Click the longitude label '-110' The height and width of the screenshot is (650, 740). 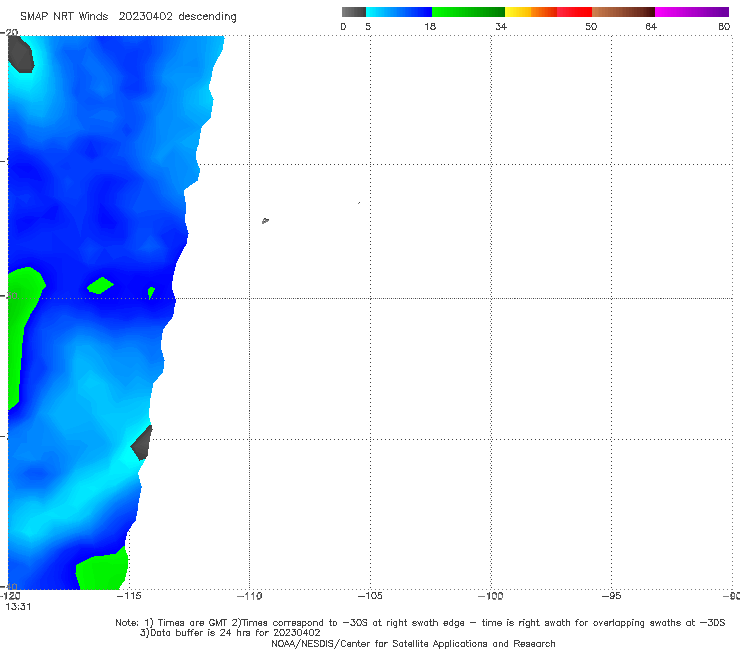(x=249, y=596)
